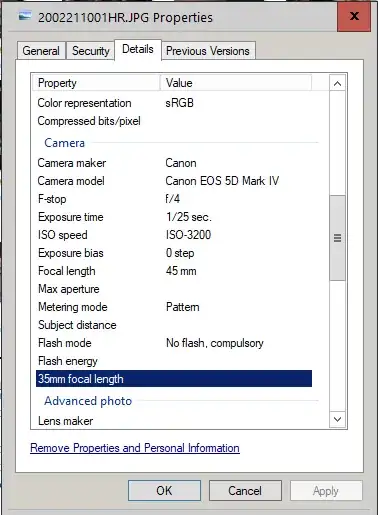Select the Exposure bias row
Viewport: 378px width, 515px height.
click(x=174, y=253)
